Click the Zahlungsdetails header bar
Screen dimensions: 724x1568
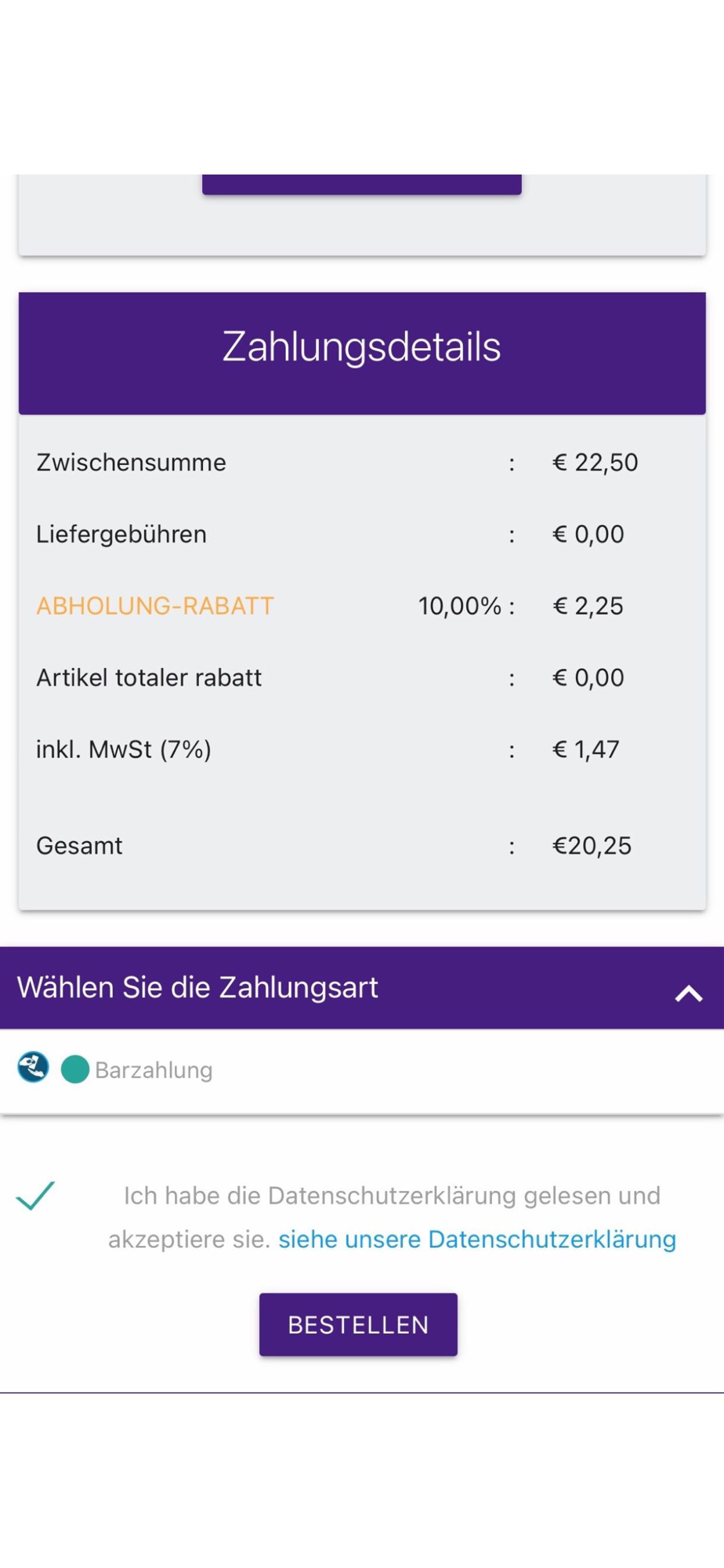tap(362, 353)
